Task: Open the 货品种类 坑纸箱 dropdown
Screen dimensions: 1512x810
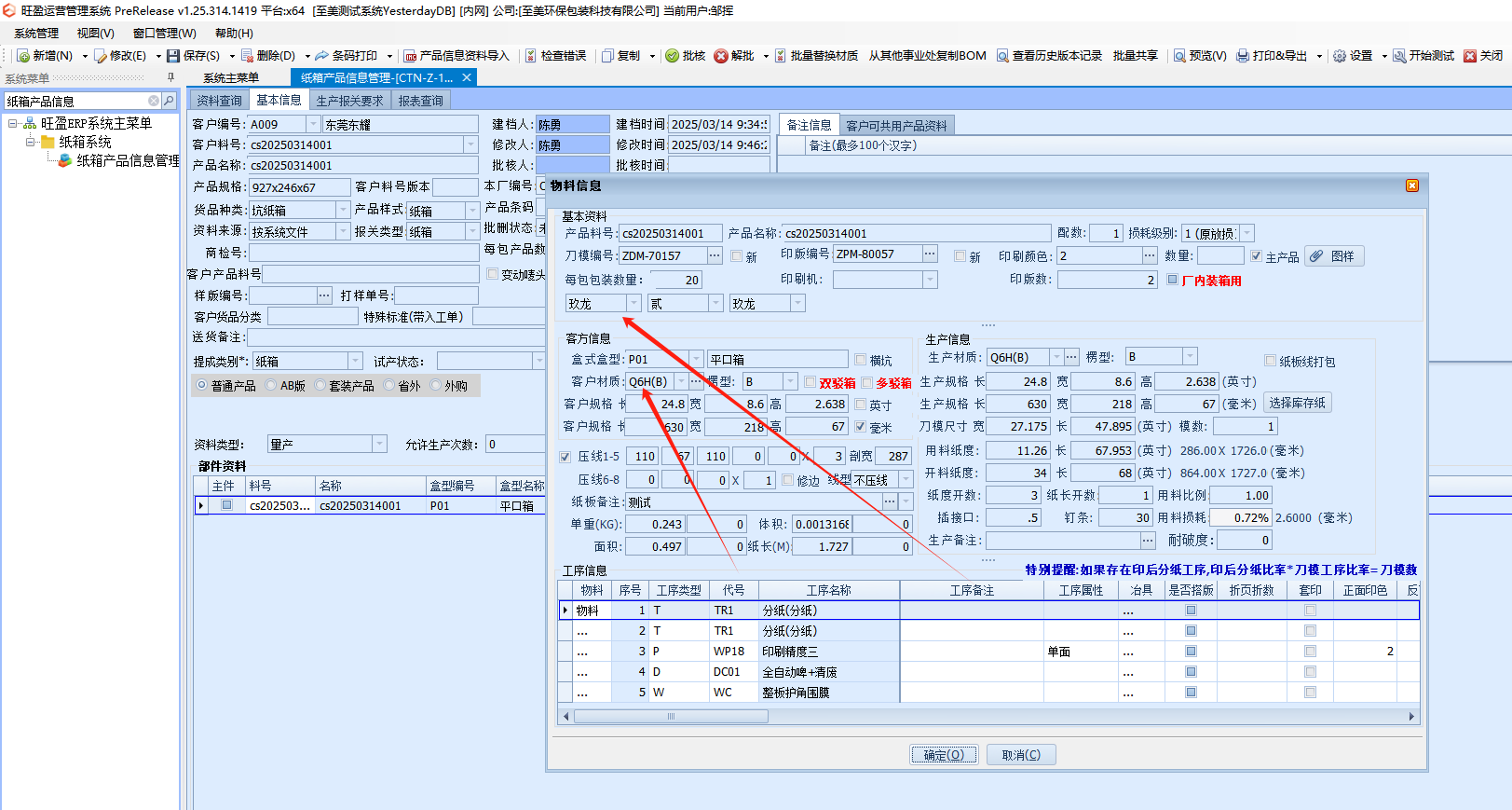Action: click(x=343, y=210)
